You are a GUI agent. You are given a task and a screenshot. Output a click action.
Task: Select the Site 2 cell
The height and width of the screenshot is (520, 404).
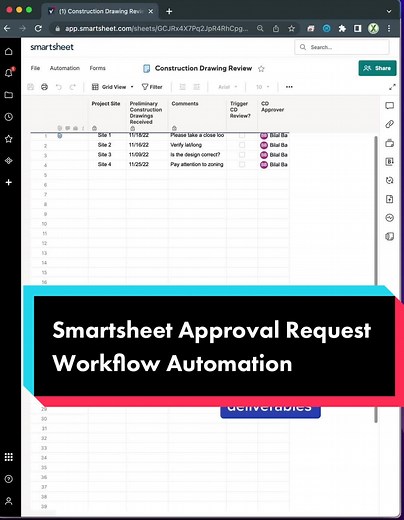pyautogui.click(x=107, y=145)
